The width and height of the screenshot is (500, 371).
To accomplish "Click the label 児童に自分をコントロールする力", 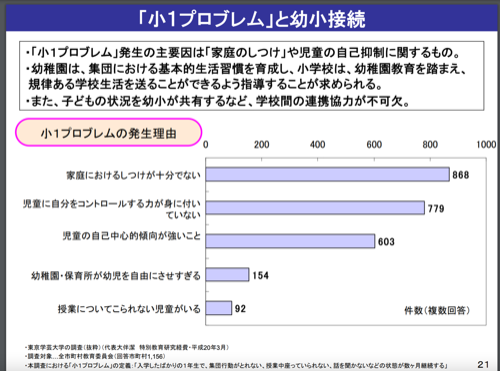I will 112,209.
